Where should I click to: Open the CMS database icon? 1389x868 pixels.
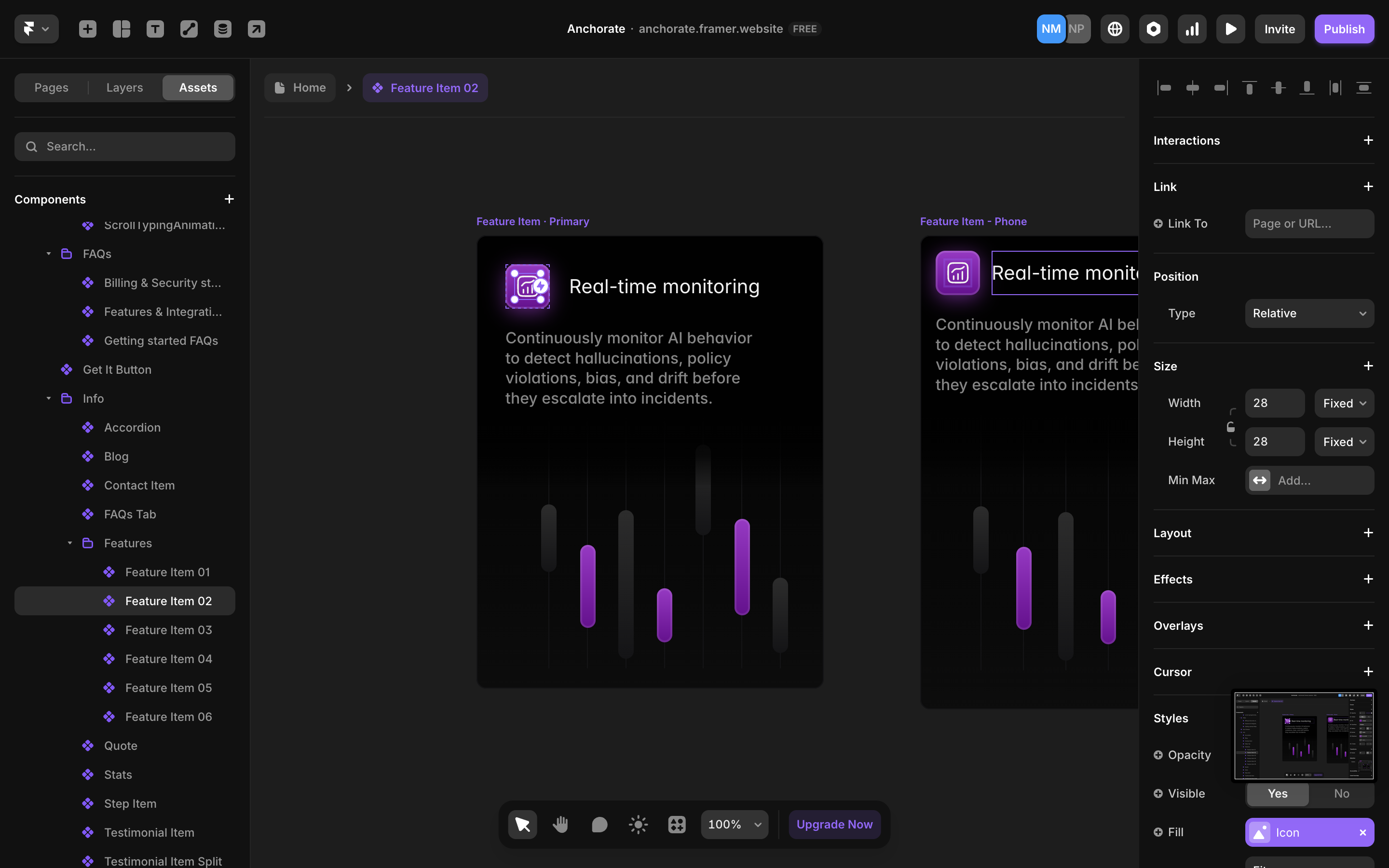(223, 29)
